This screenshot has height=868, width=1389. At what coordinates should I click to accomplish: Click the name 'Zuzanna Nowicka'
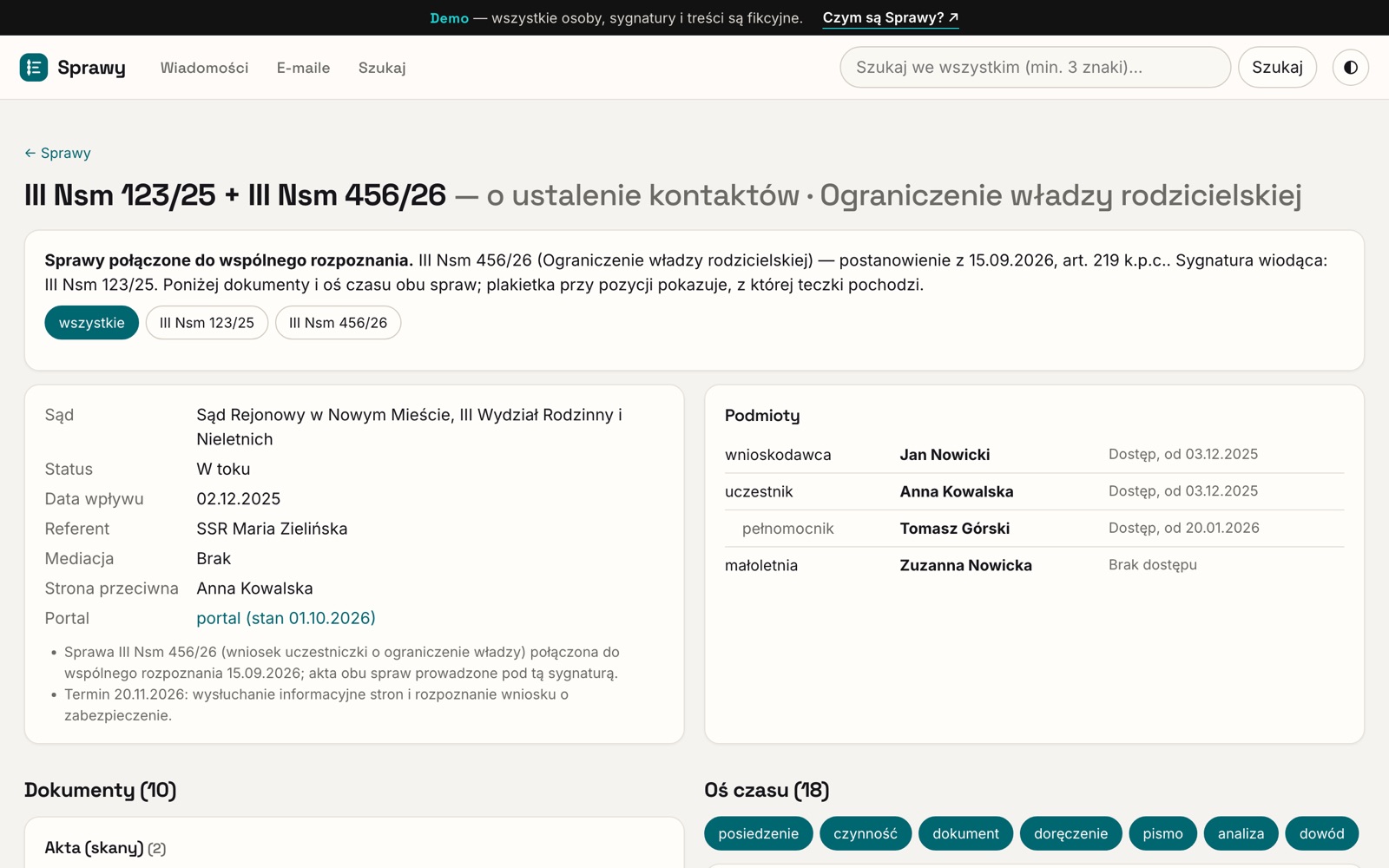pos(965,565)
